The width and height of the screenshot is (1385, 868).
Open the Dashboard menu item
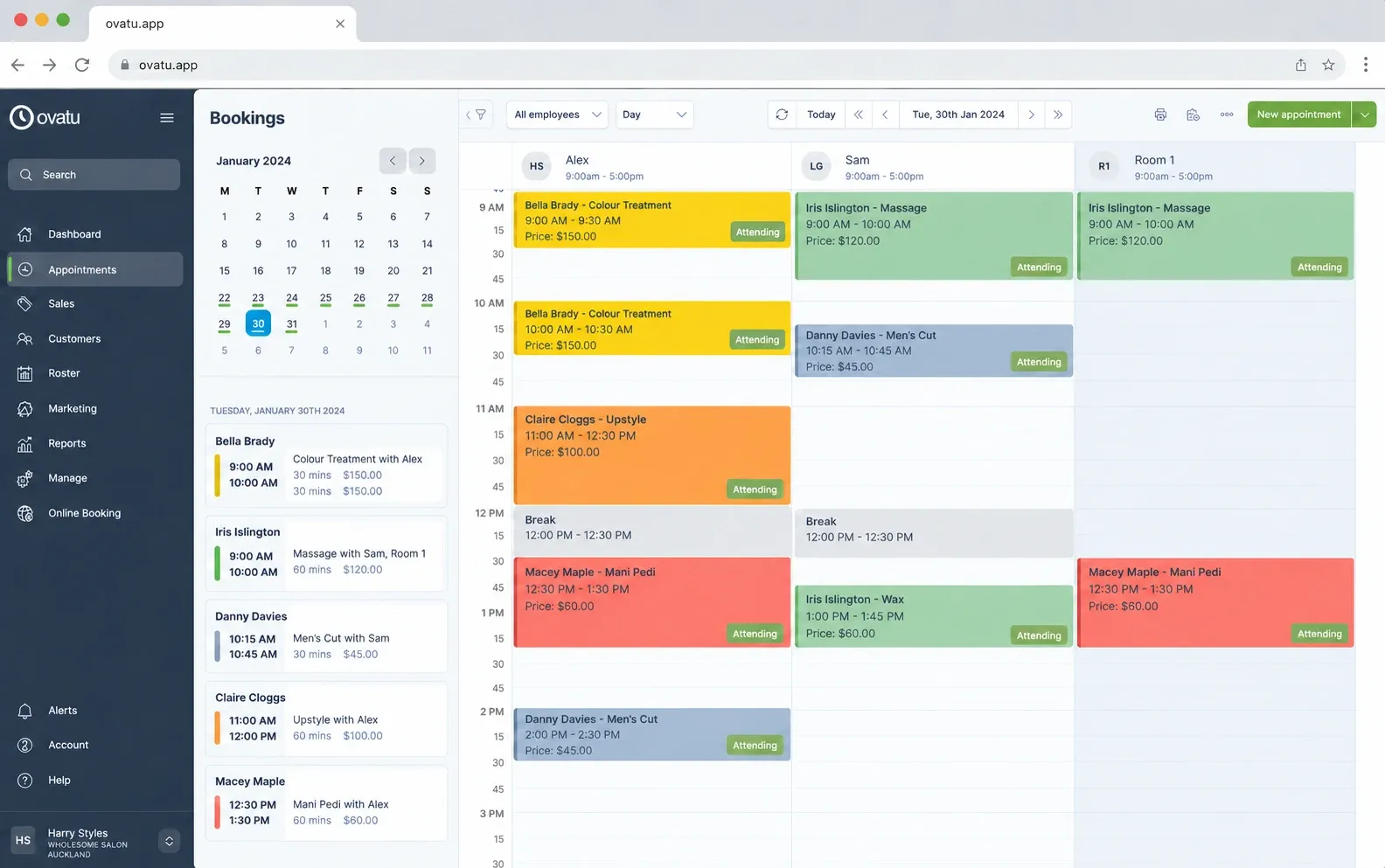click(x=95, y=234)
